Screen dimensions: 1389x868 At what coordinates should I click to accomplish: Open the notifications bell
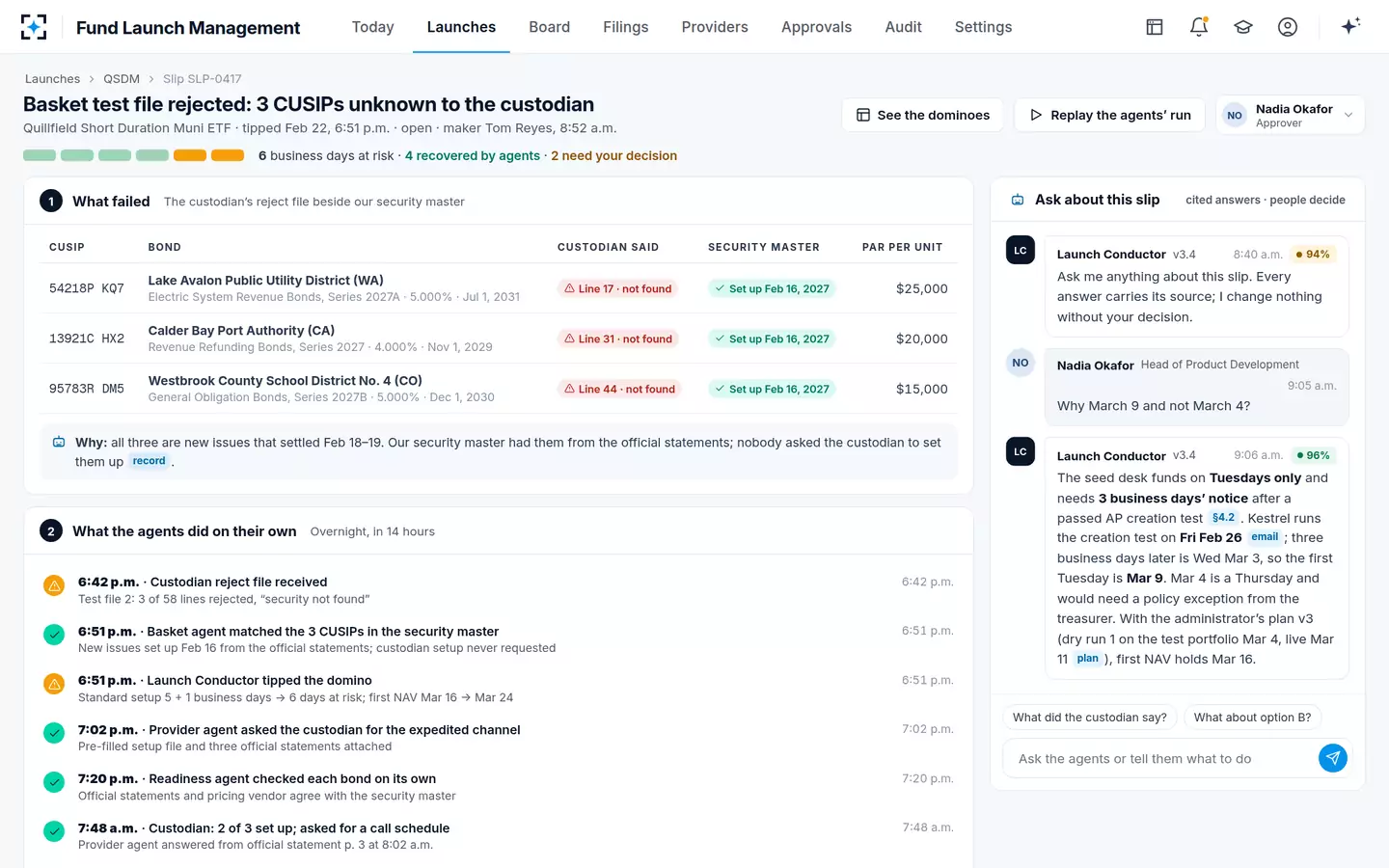pos(1199,27)
